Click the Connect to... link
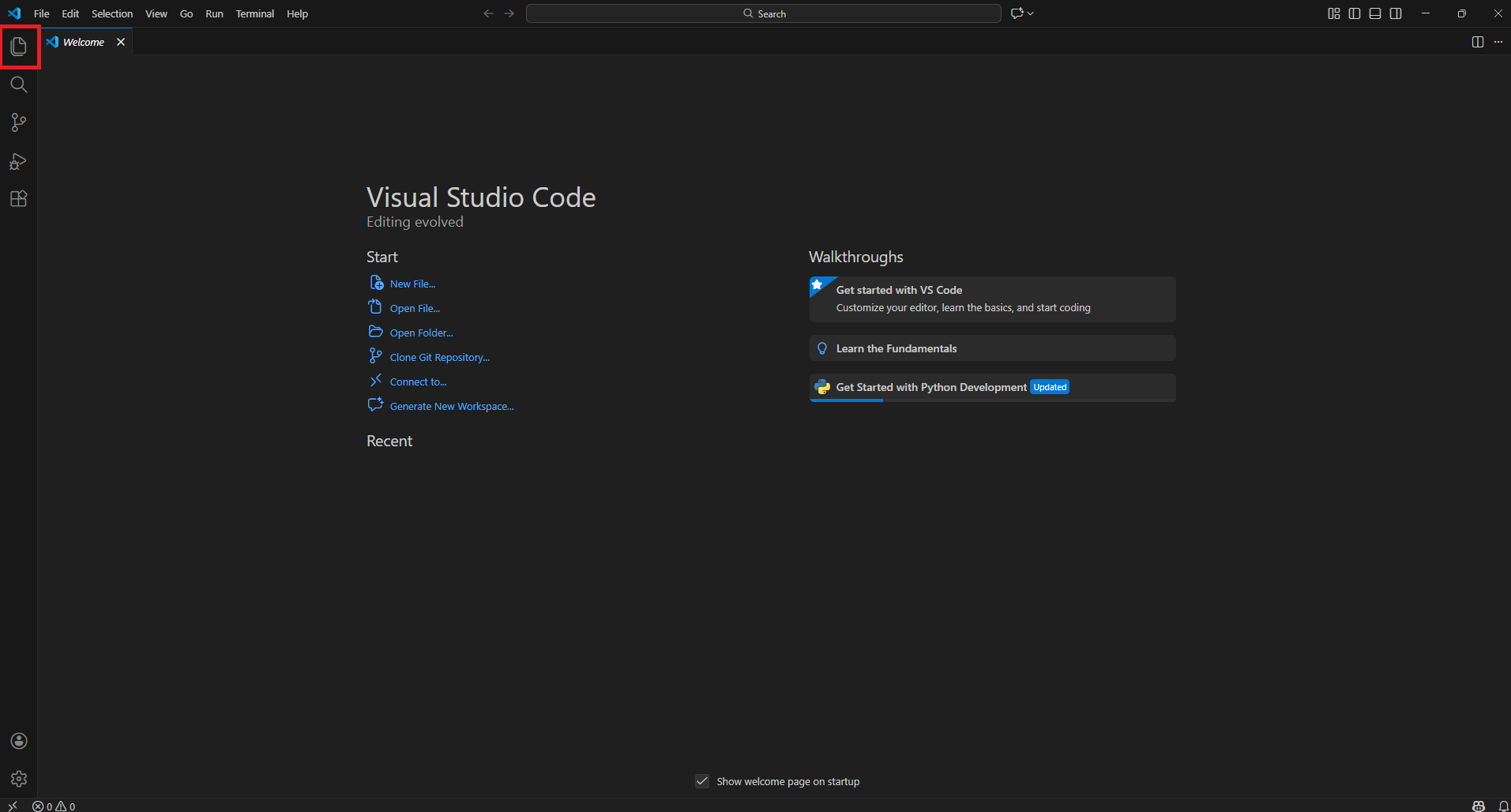 coord(418,382)
